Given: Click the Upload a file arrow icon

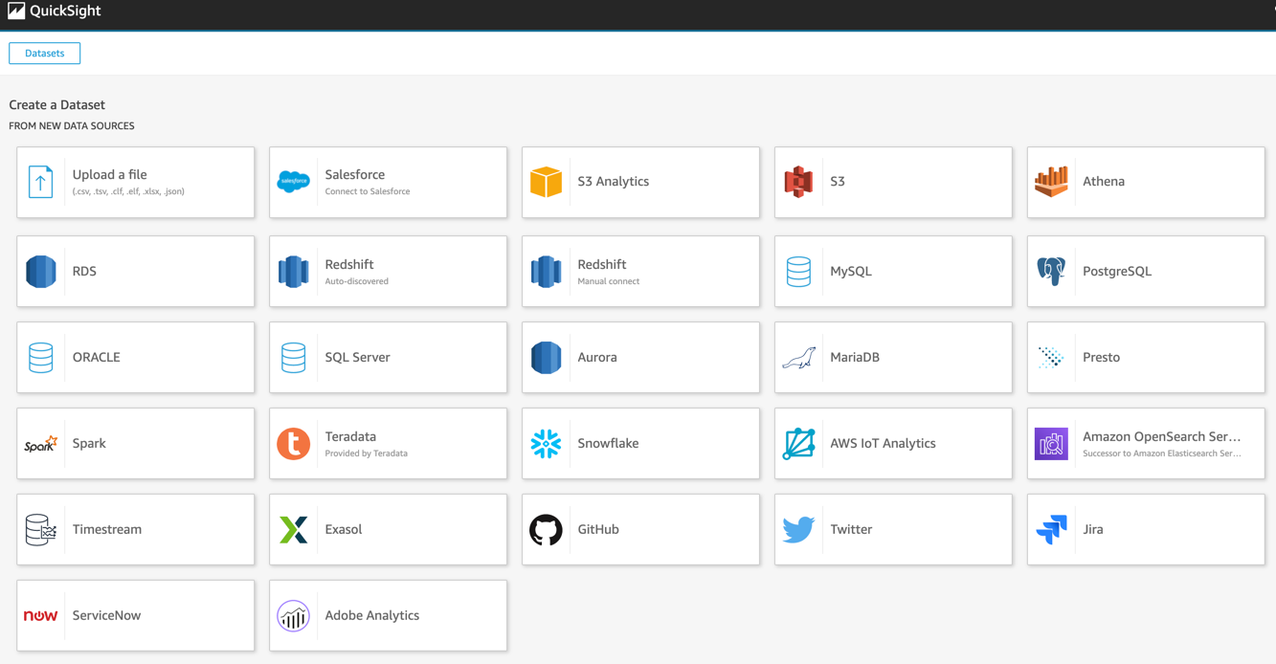Looking at the screenshot, I should coord(41,182).
